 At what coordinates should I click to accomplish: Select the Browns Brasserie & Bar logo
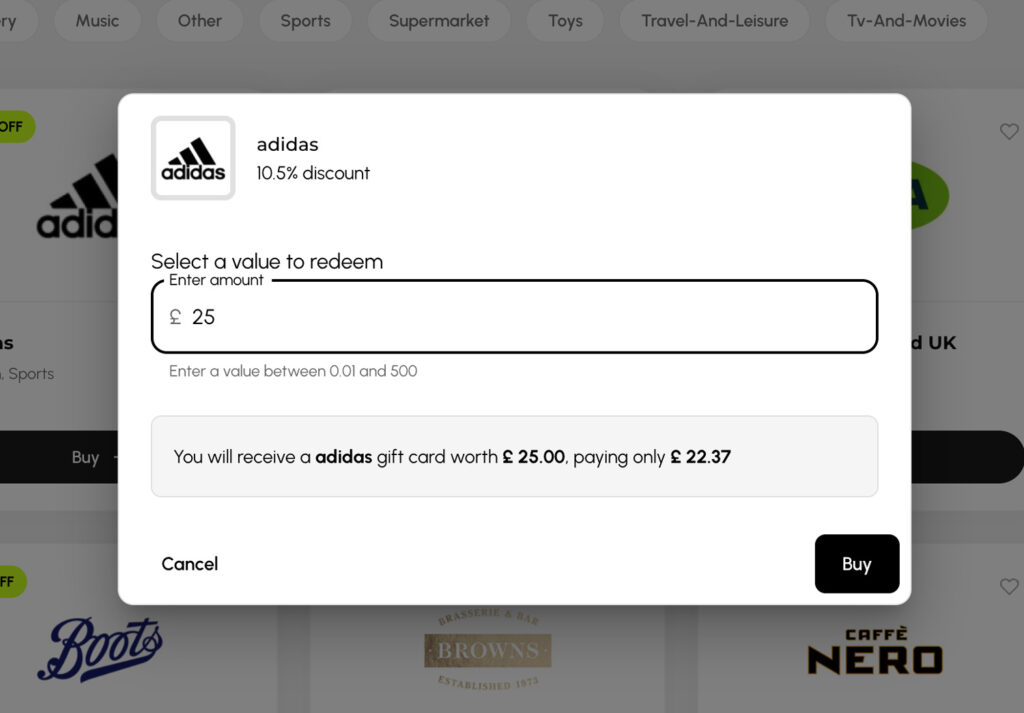coord(487,650)
